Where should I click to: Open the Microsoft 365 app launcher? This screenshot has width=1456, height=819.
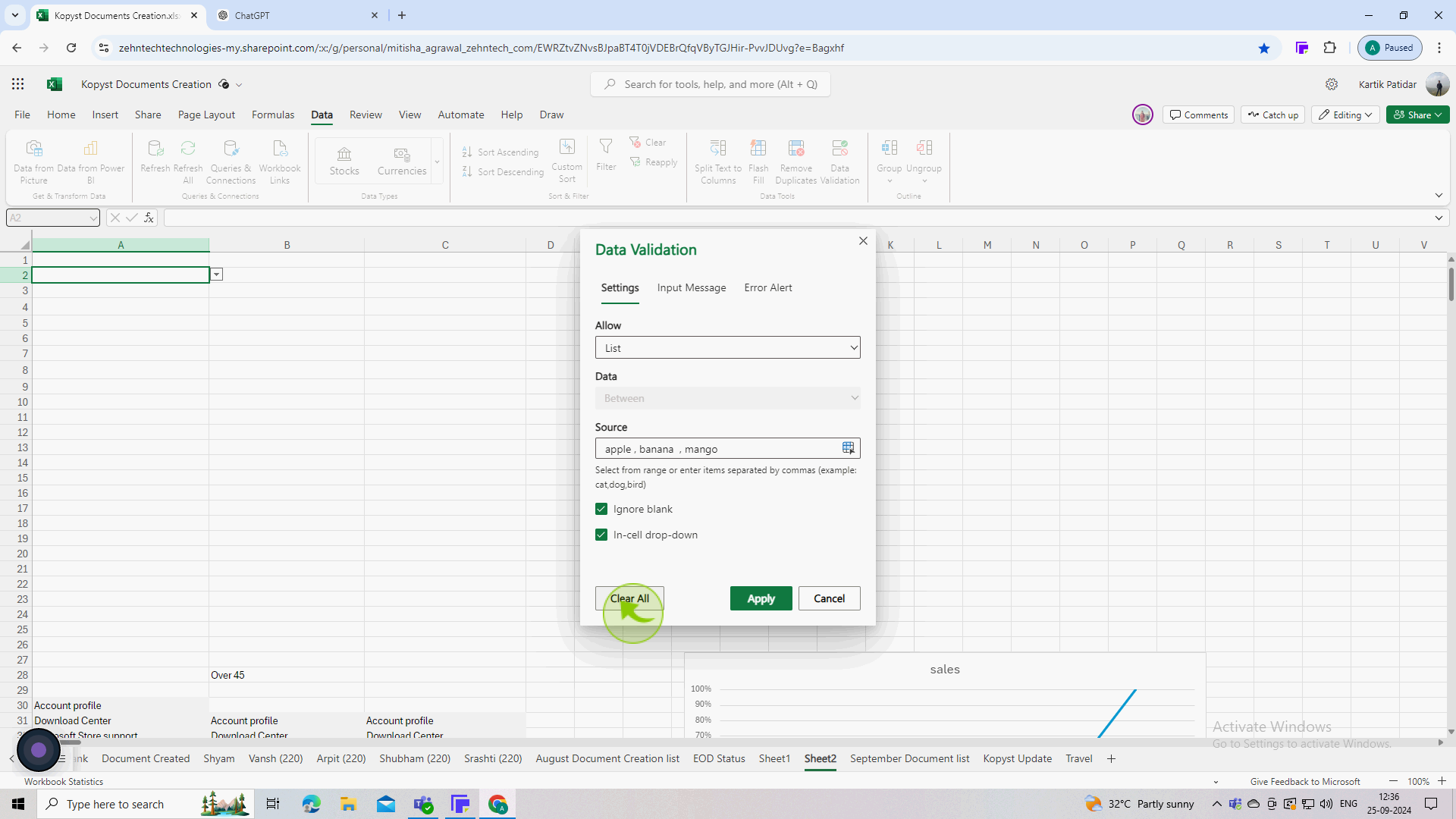point(18,84)
